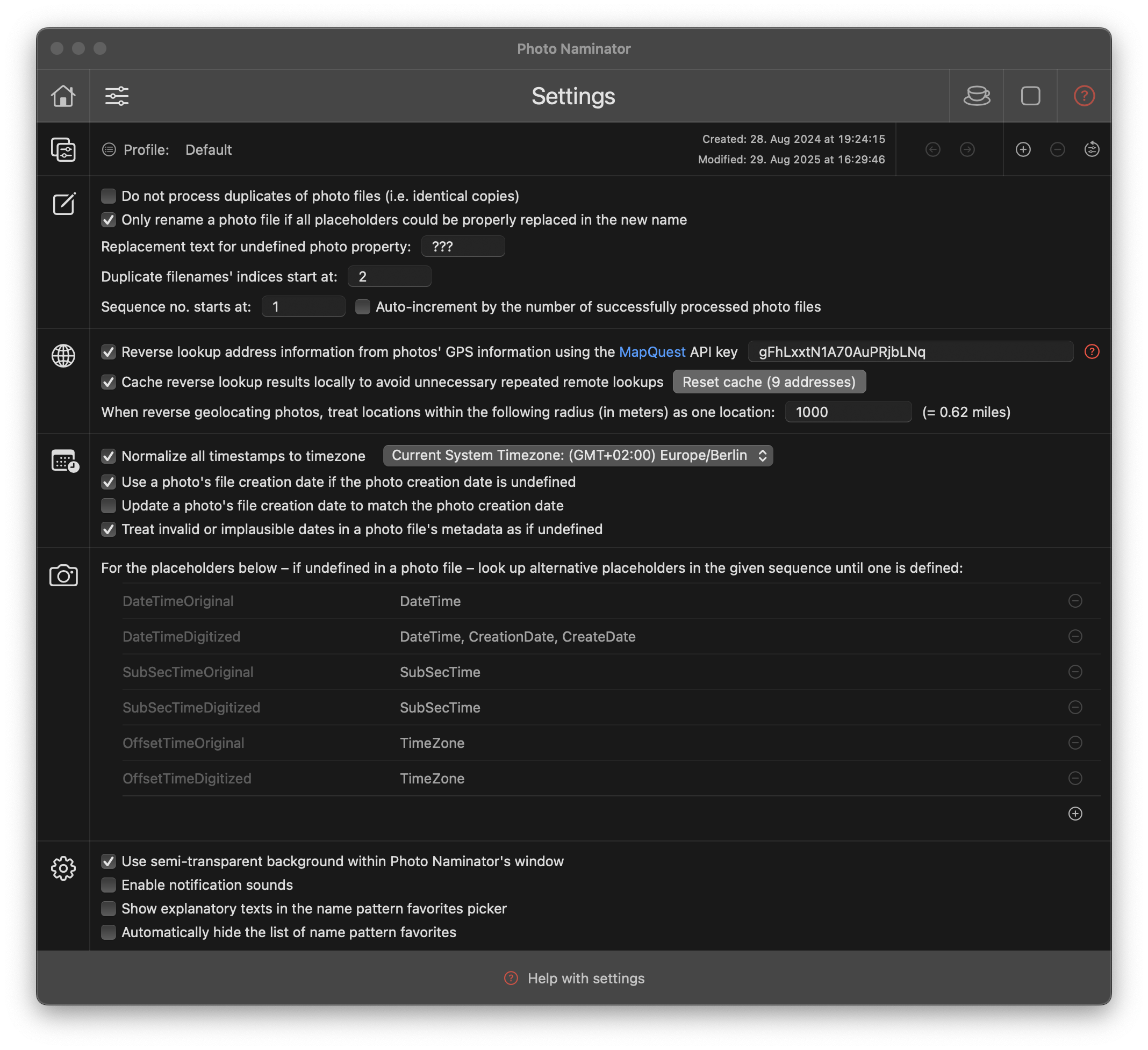Open the MapQuest link

pos(651,351)
